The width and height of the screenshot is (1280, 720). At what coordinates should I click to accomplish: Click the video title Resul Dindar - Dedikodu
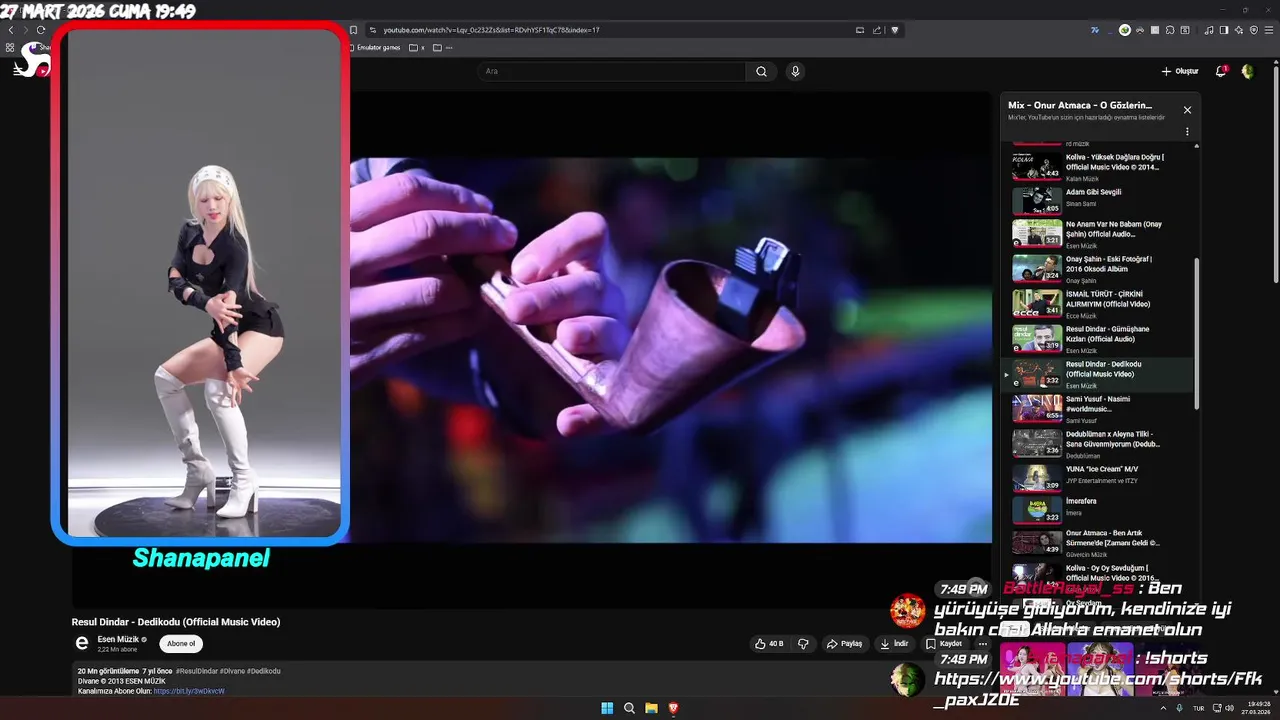click(176, 622)
